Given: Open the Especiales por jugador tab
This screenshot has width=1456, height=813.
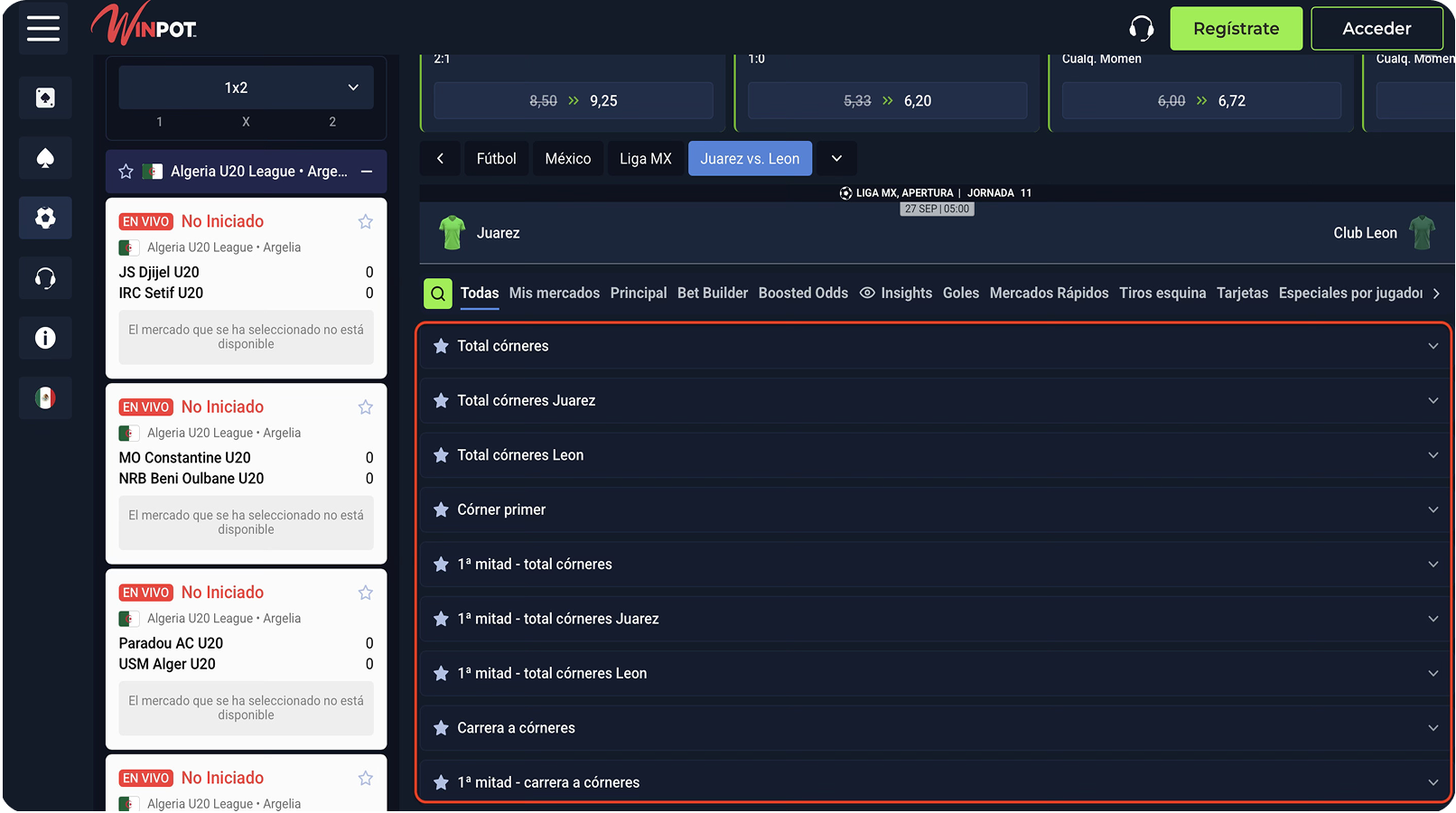Looking at the screenshot, I should [1350, 294].
